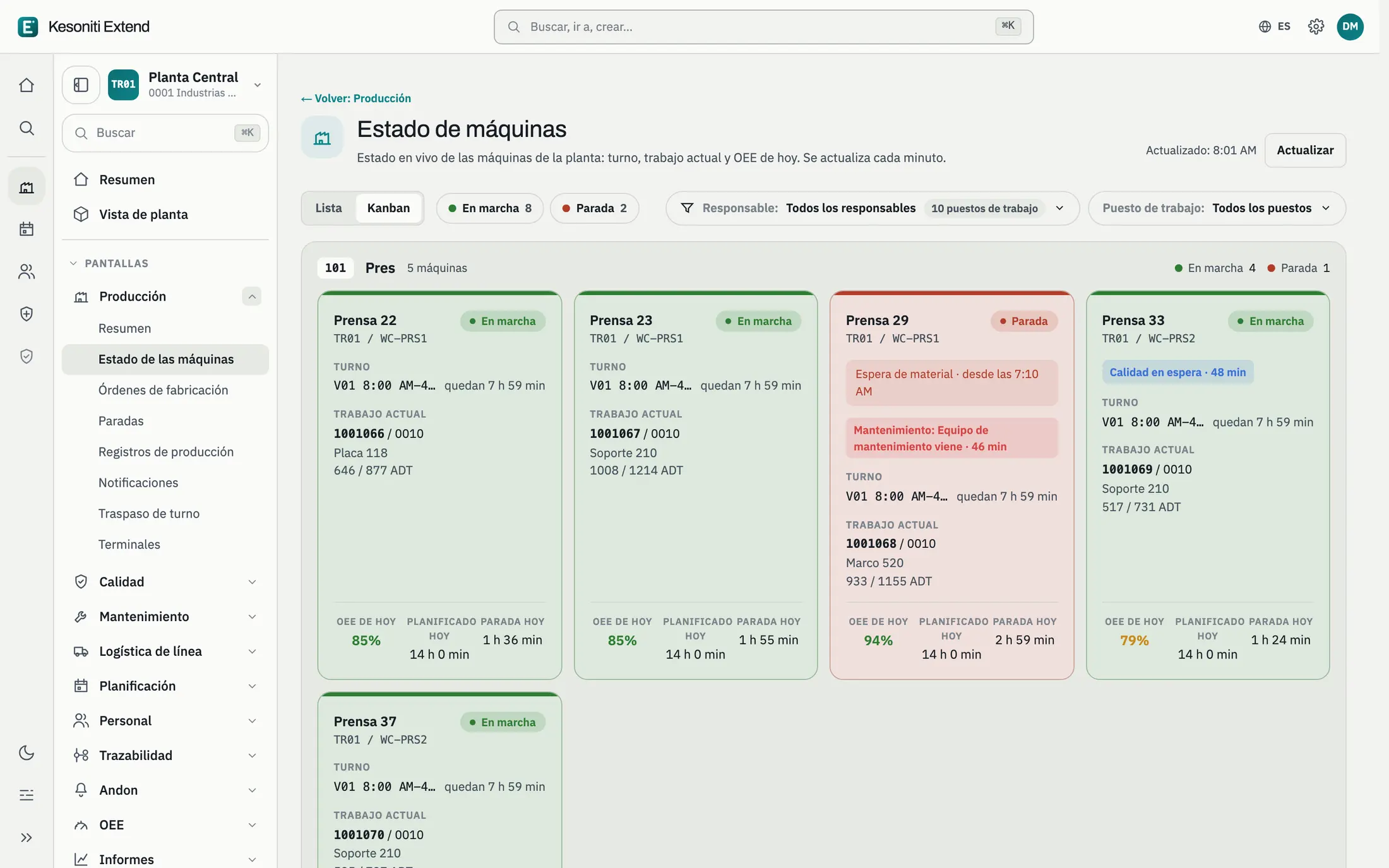Open the search magnifier in left rail

pyautogui.click(x=27, y=128)
